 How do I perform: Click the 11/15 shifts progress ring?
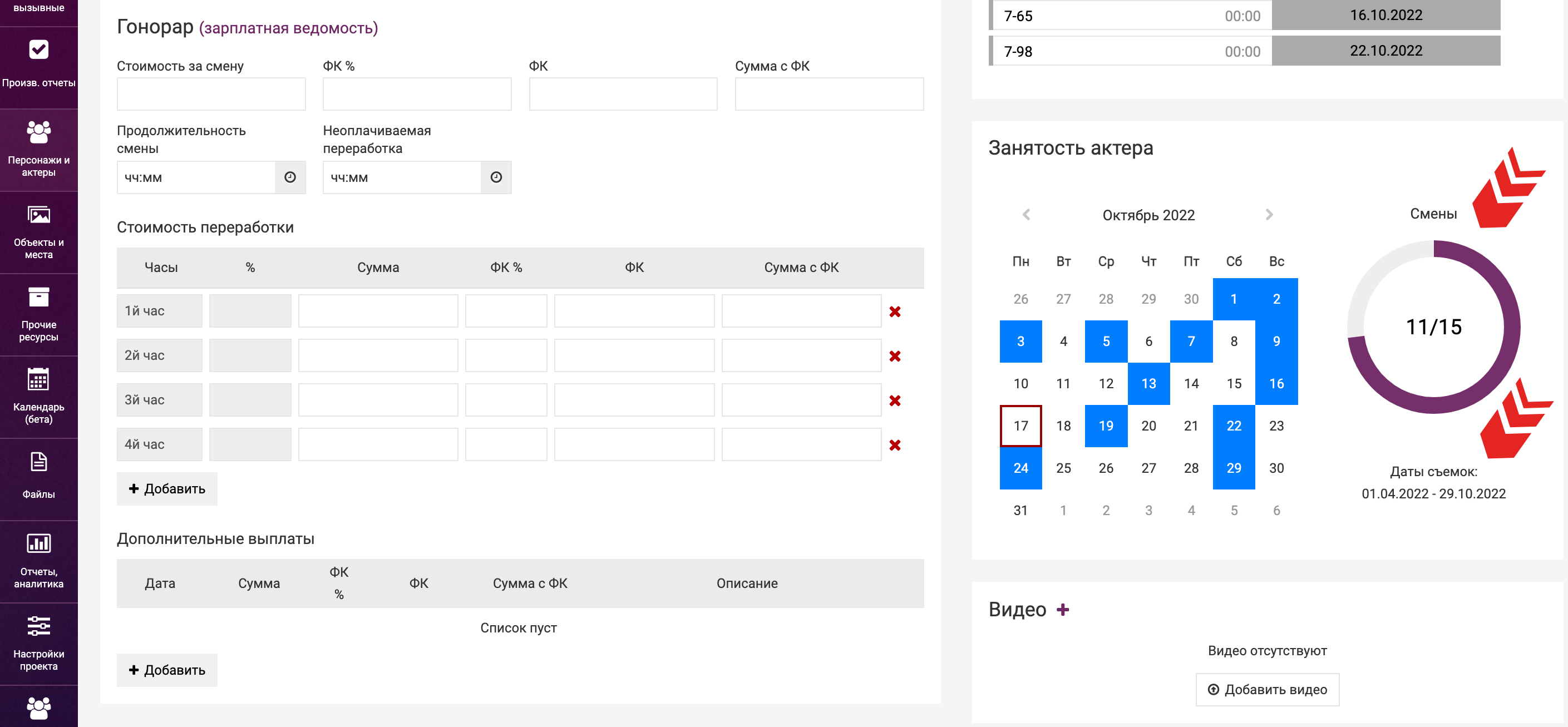pos(1433,327)
